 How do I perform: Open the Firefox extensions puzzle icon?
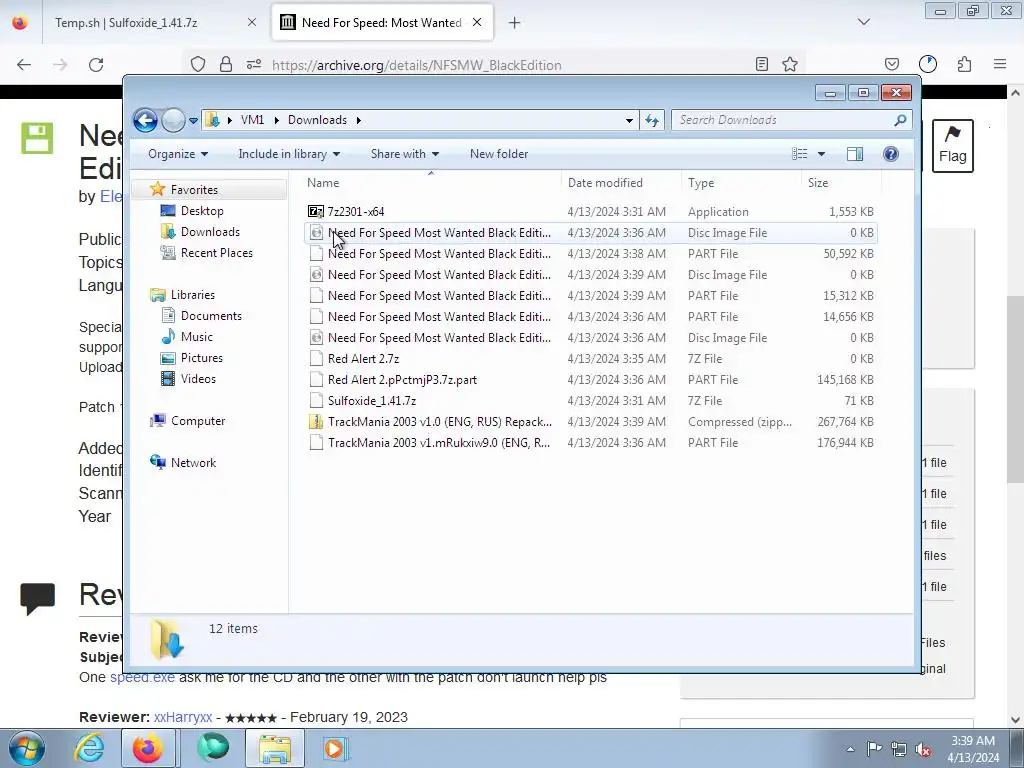965,64
